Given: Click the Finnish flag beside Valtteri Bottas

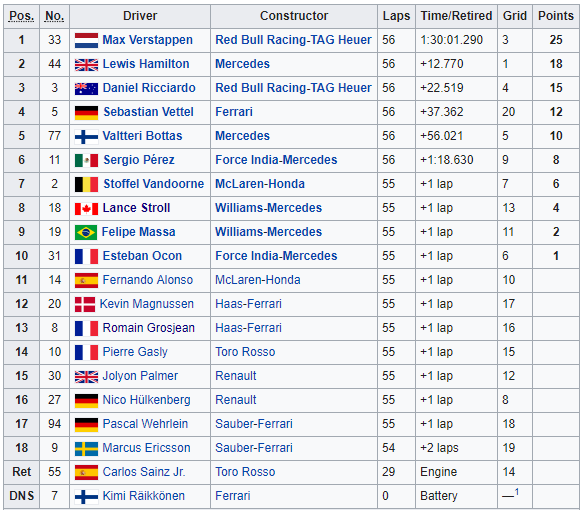Looking at the screenshot, I should pyautogui.click(x=86, y=136).
